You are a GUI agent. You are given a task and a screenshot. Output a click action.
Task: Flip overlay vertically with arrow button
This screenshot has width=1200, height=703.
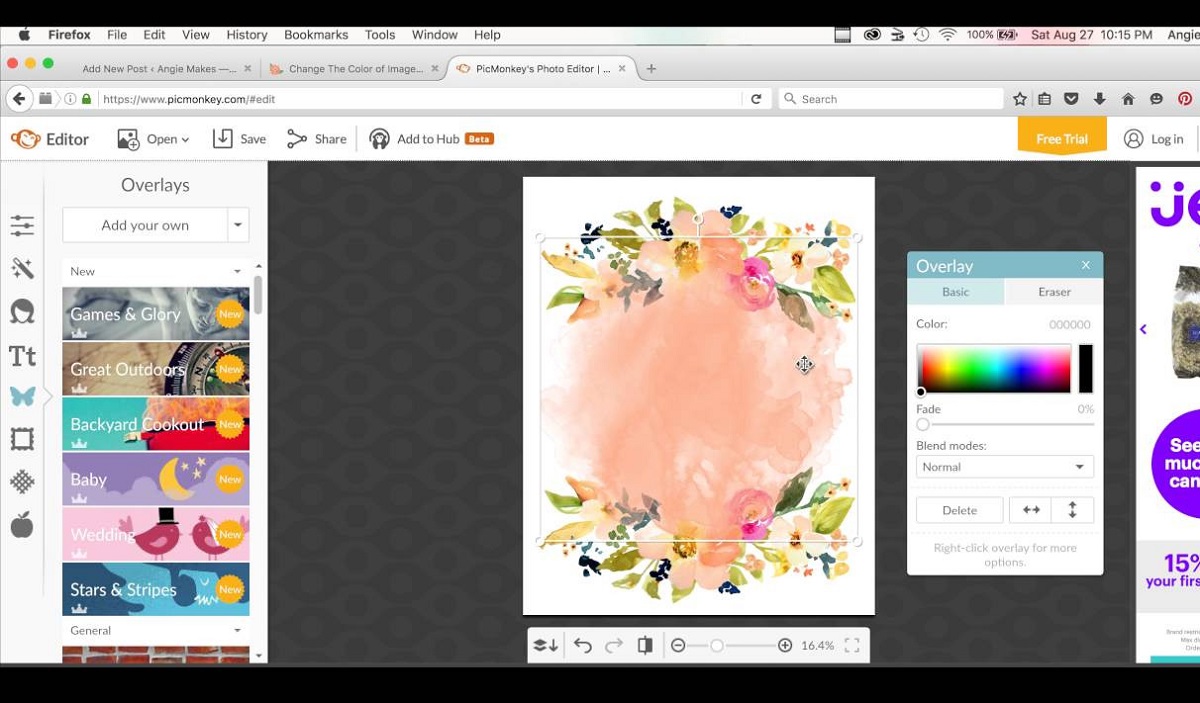click(x=1073, y=510)
